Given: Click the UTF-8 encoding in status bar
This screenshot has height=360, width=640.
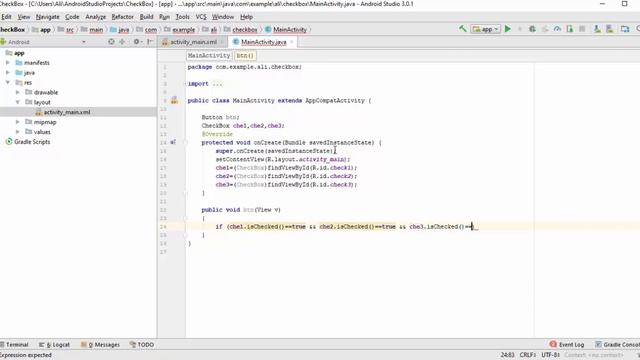Looking at the screenshot, I should (551, 355).
